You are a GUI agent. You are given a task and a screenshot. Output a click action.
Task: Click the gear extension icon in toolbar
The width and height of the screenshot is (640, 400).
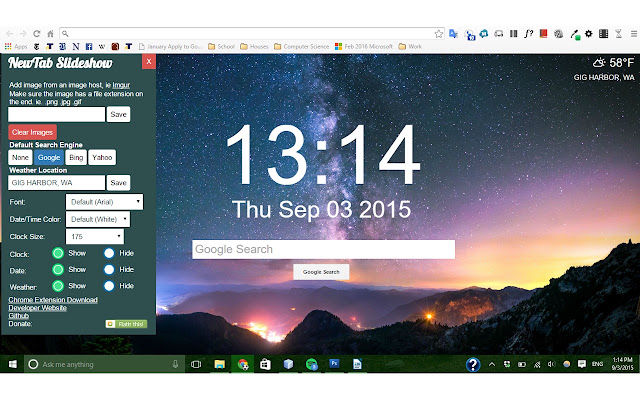coord(589,34)
